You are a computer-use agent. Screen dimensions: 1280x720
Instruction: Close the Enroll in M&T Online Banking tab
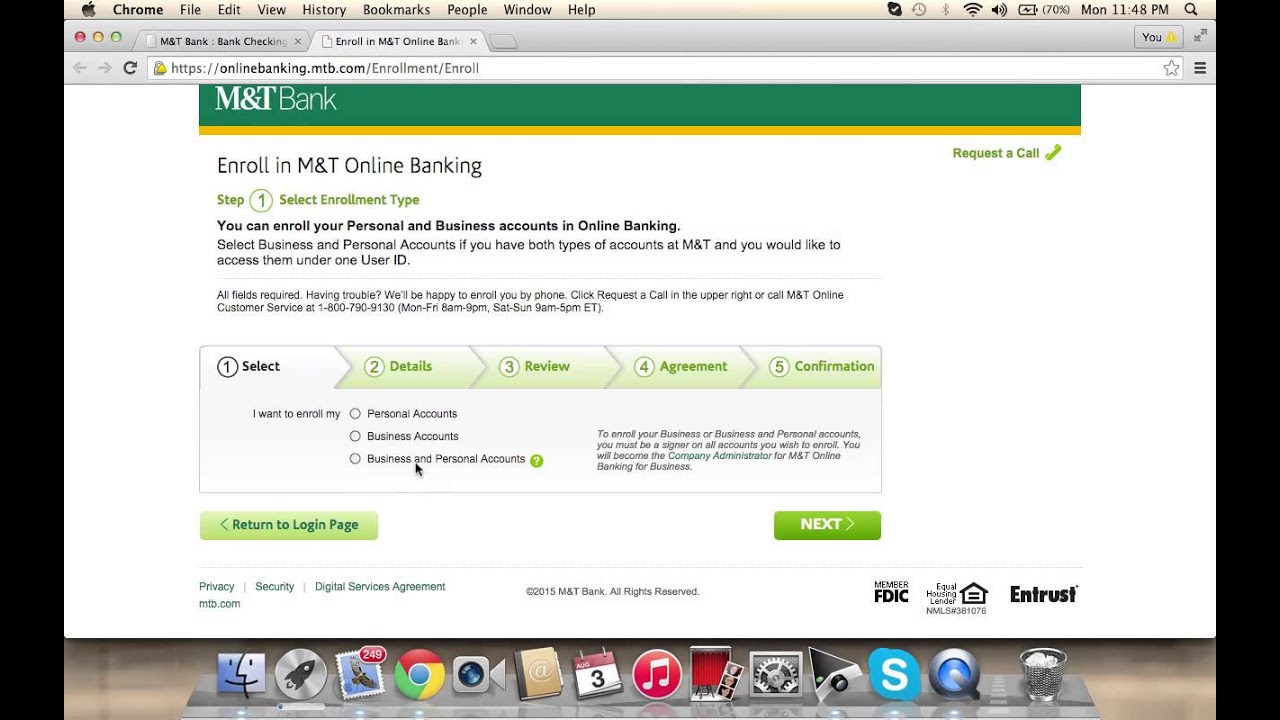tap(473, 41)
